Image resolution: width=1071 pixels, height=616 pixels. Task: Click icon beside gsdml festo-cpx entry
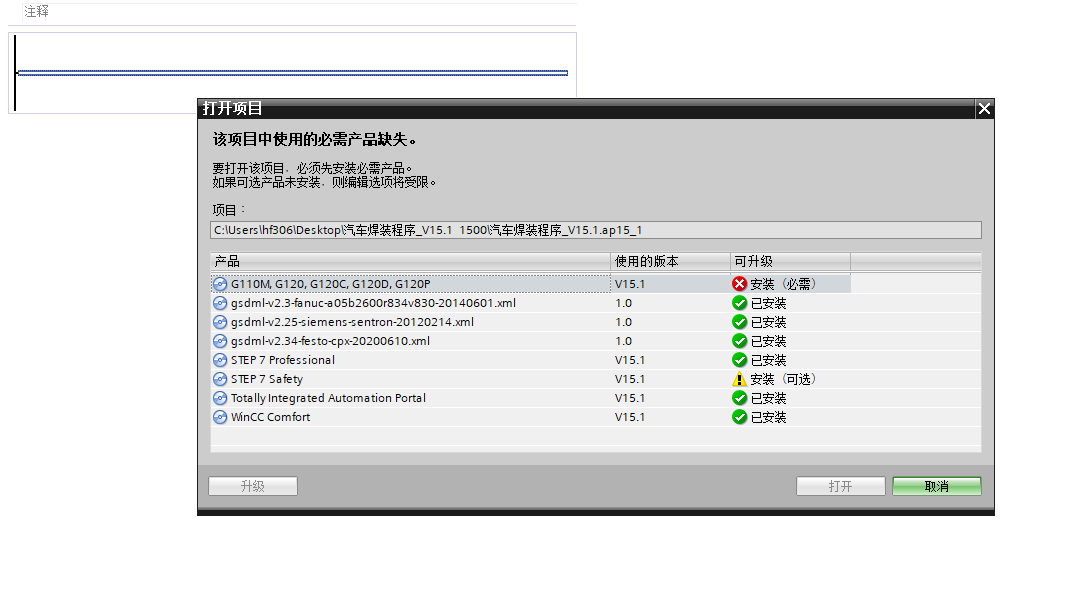(220, 341)
